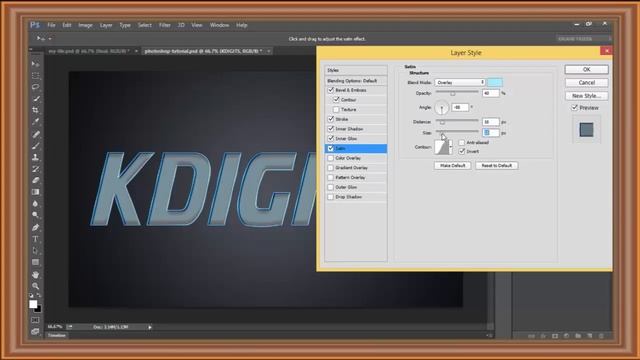Open the File menu
The height and width of the screenshot is (360, 640).
tap(51, 25)
